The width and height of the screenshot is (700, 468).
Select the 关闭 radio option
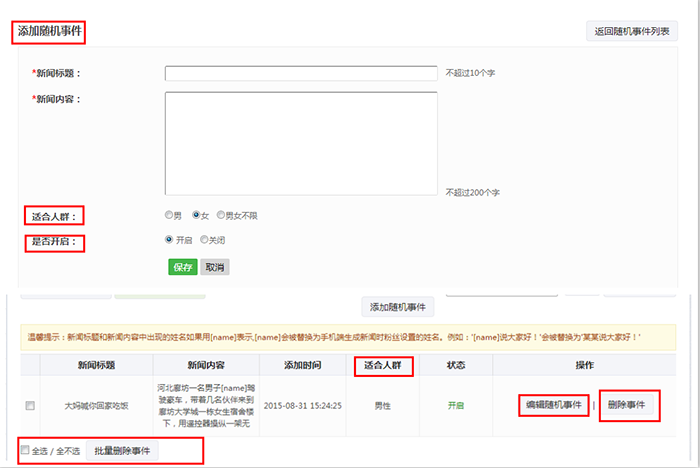tap(205, 240)
